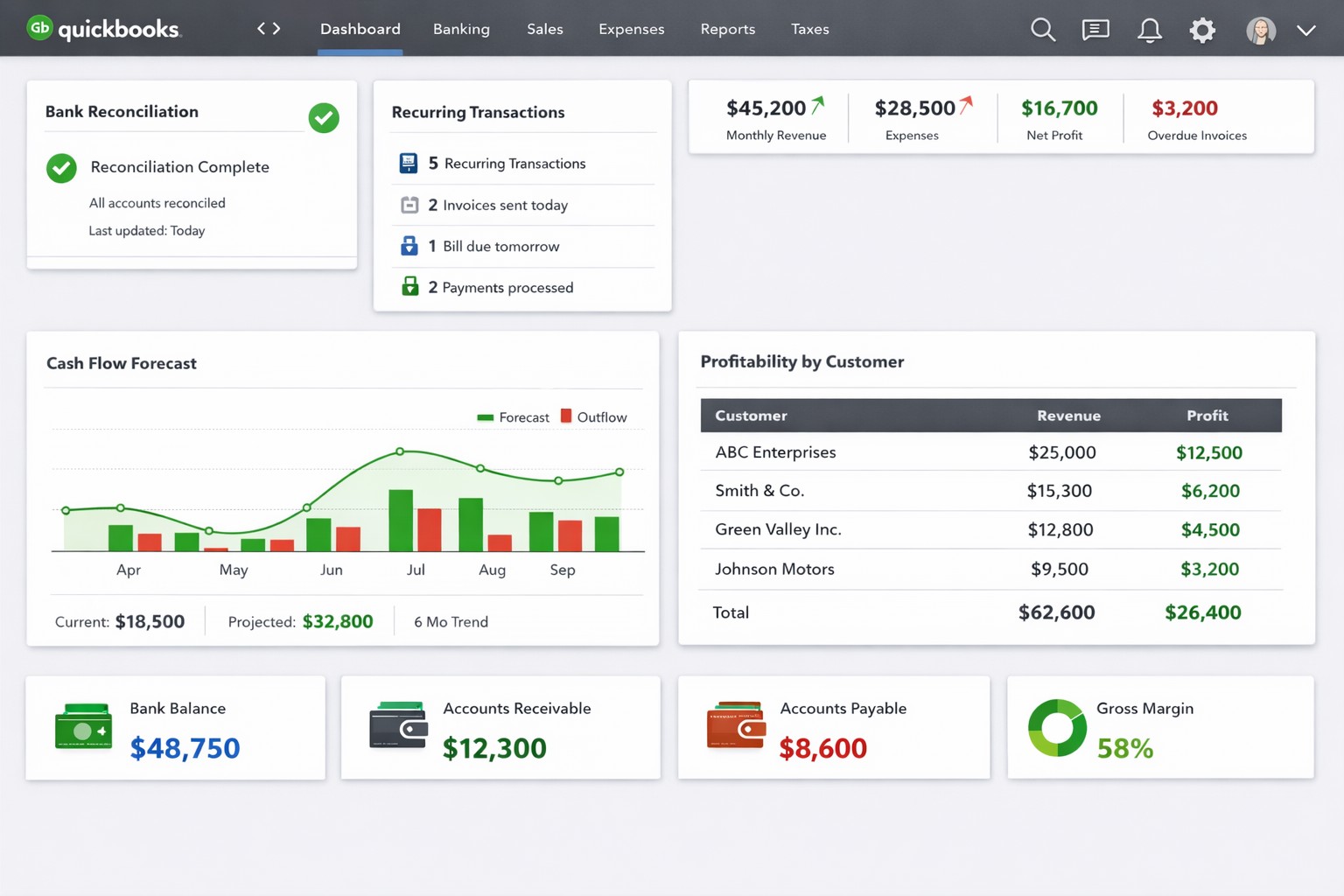The image size is (1344, 896).
Task: Click the green check in Bank Reconciliation header
Action: tap(324, 117)
